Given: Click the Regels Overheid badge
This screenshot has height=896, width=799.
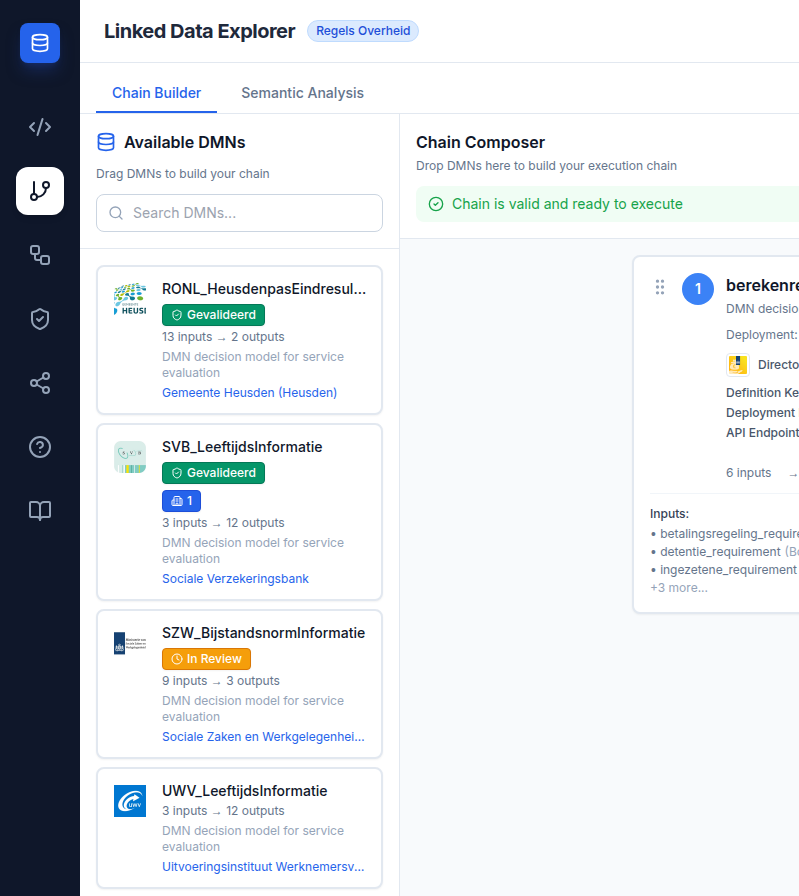Looking at the screenshot, I should coord(363,31).
